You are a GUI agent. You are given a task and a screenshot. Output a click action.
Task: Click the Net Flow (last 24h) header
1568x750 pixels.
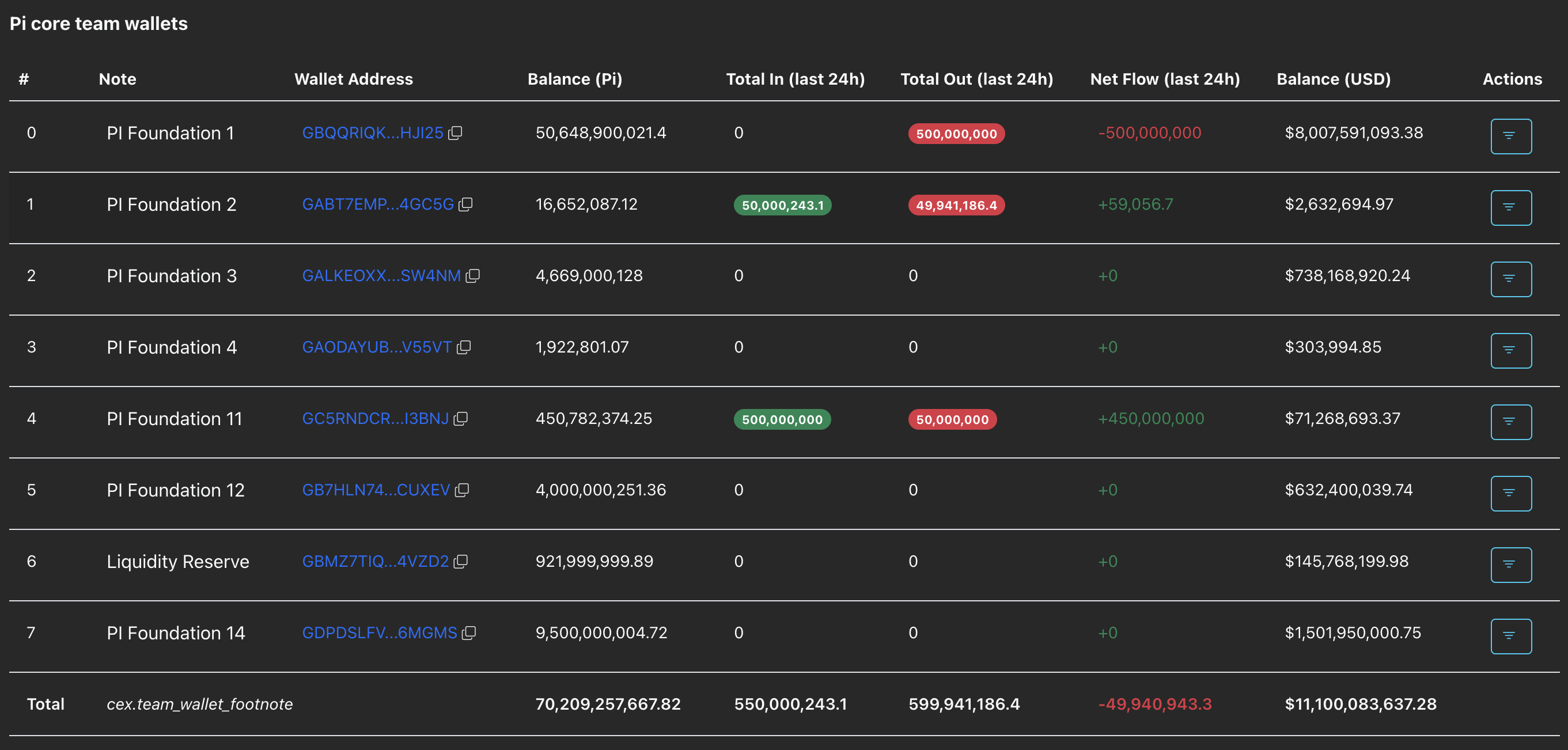click(1164, 79)
